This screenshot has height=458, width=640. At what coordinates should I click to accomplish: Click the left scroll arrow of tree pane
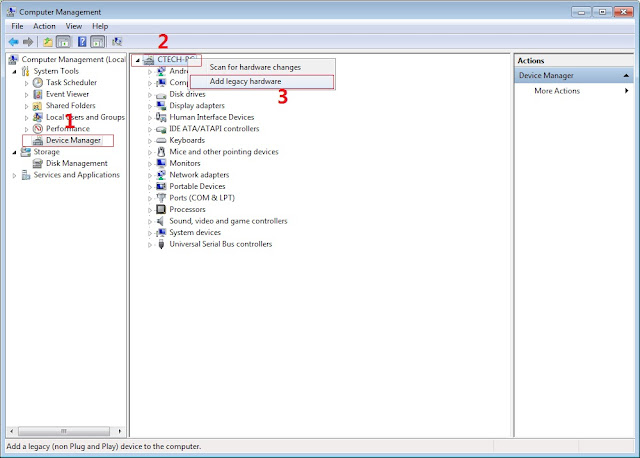coord(12,431)
